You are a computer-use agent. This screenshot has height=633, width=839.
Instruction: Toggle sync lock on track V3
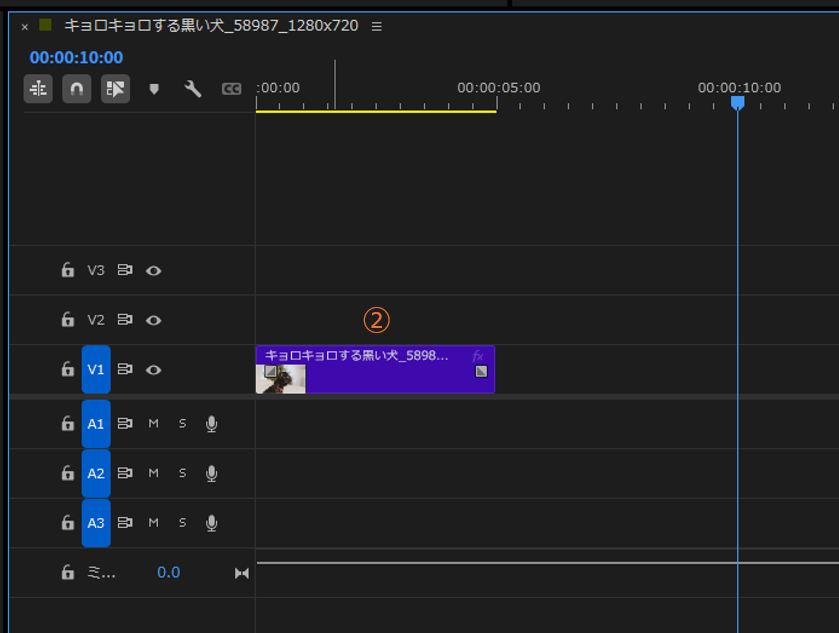point(125,270)
